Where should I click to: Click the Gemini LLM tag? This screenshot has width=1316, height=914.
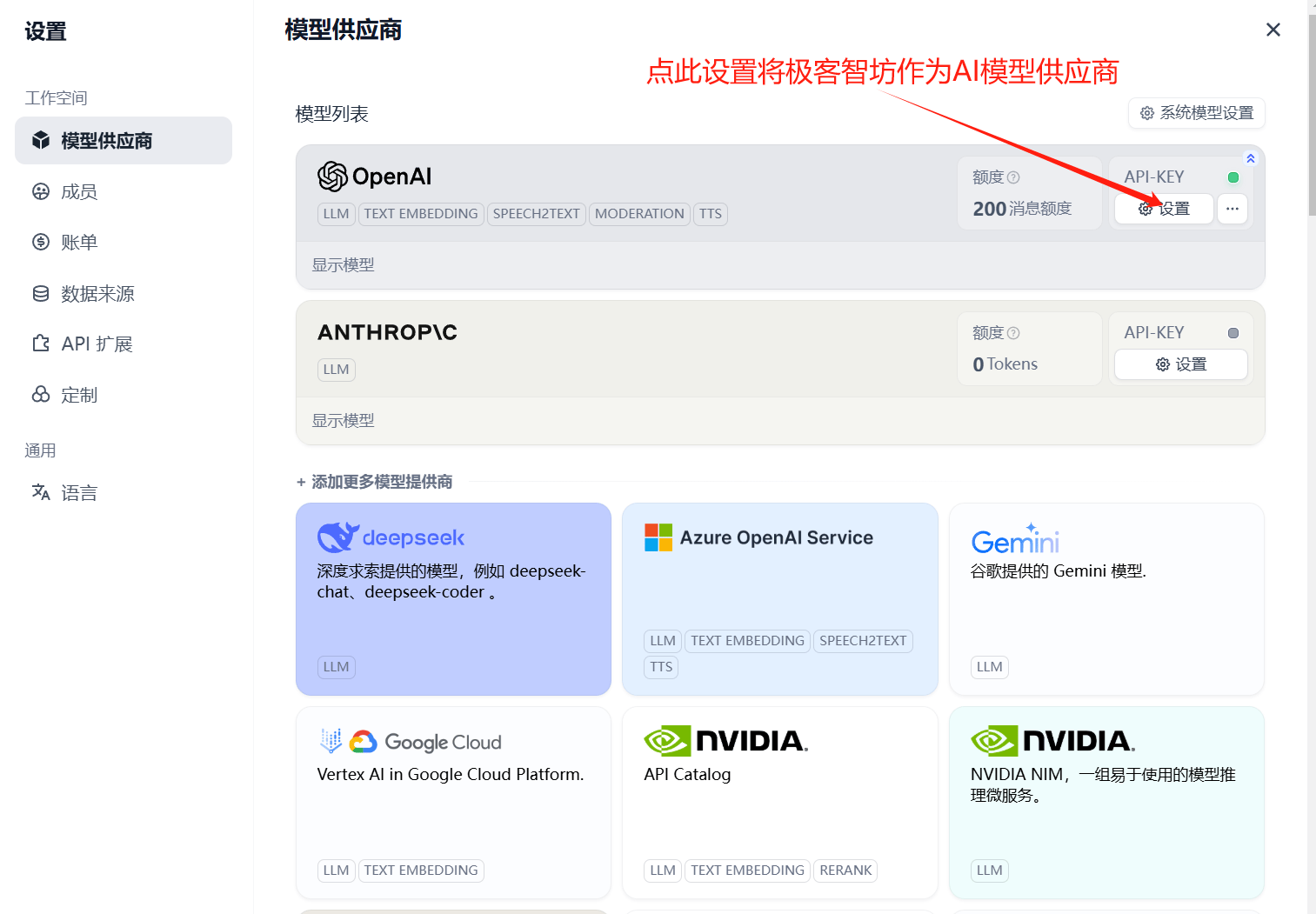990,667
